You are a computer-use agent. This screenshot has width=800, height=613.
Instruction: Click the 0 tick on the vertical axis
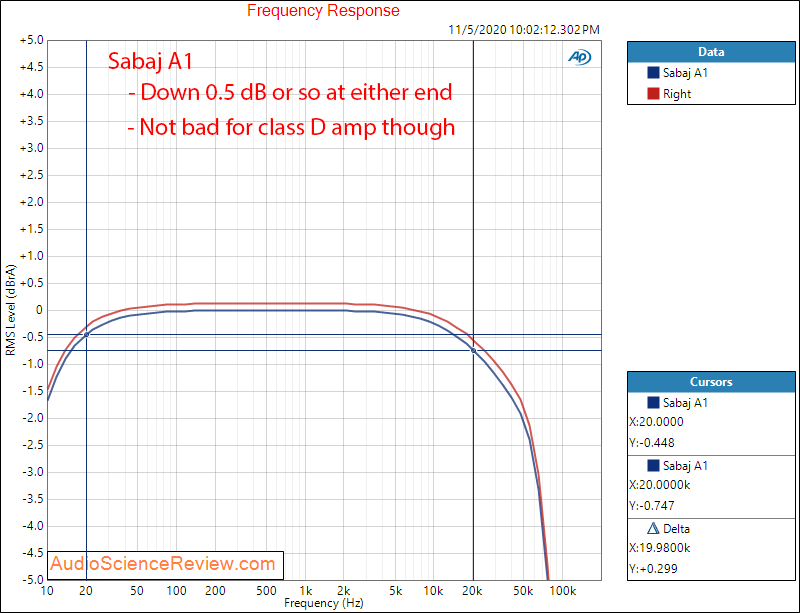[40, 310]
